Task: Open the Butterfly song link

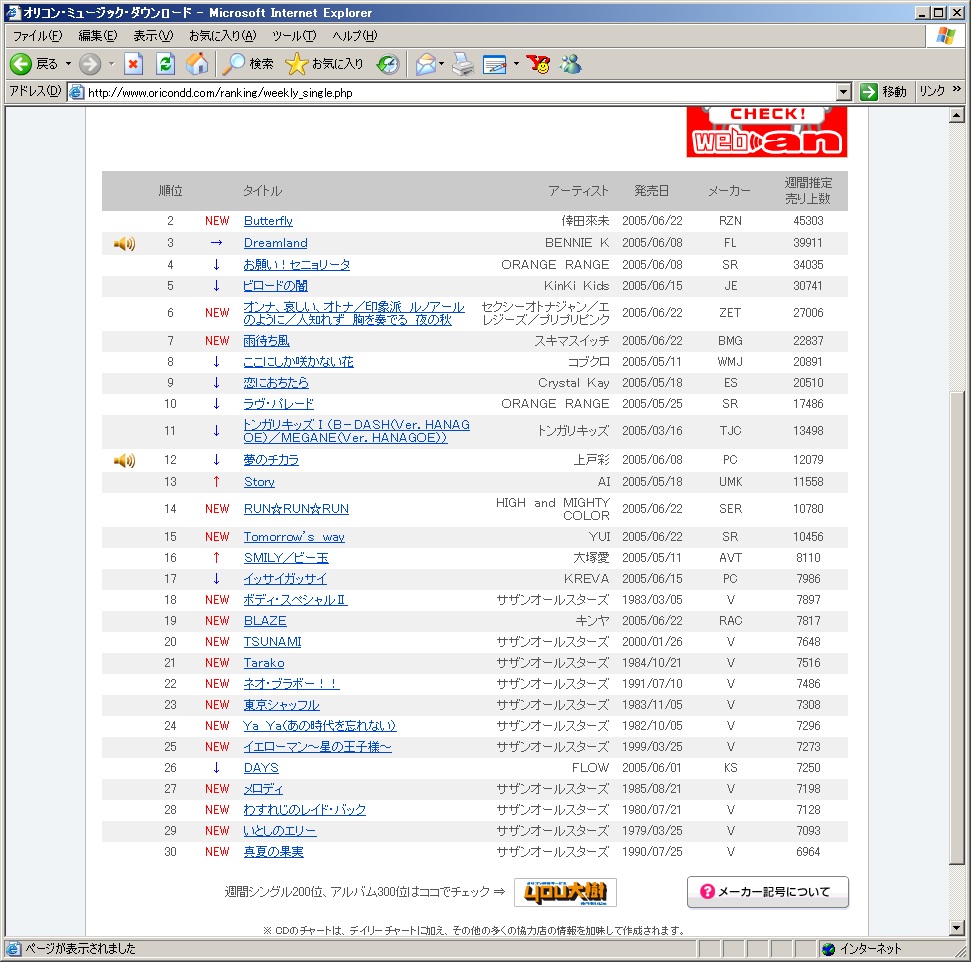Action: [268, 221]
